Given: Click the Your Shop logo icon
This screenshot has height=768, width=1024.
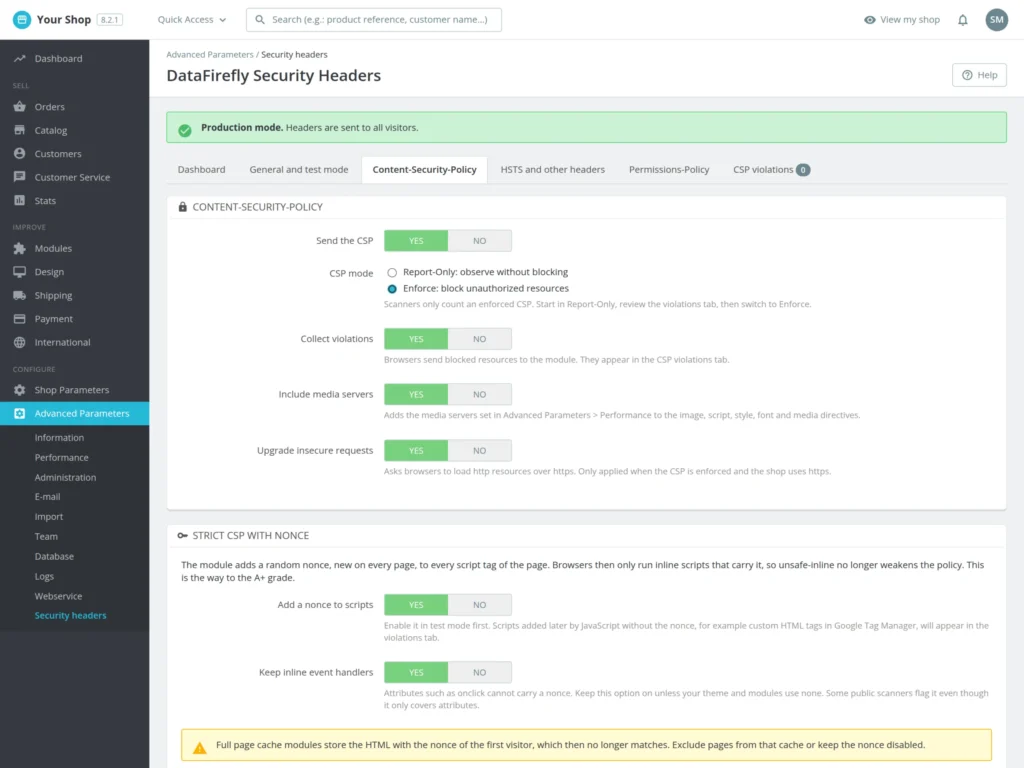Looking at the screenshot, I should pos(22,20).
